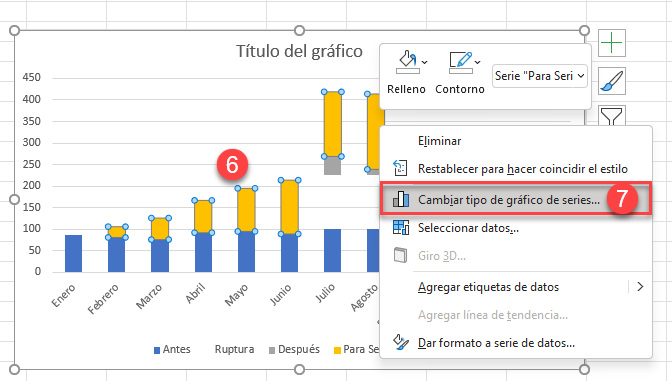Click the top-left chart resize handle
The width and height of the screenshot is (672, 381).
pyautogui.click(x=15, y=30)
